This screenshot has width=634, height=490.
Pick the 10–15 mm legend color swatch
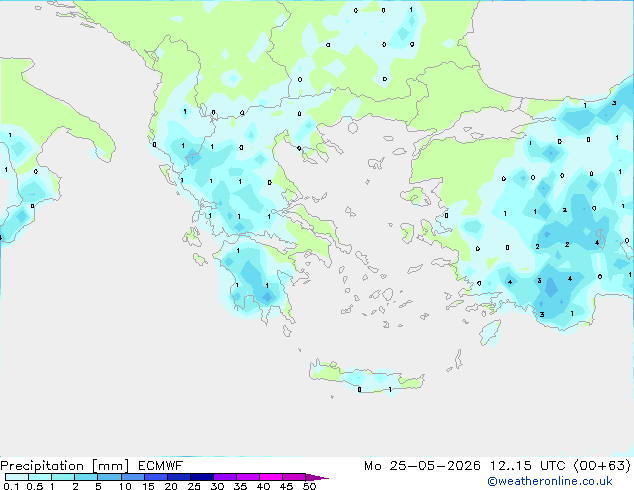[x=132, y=477]
